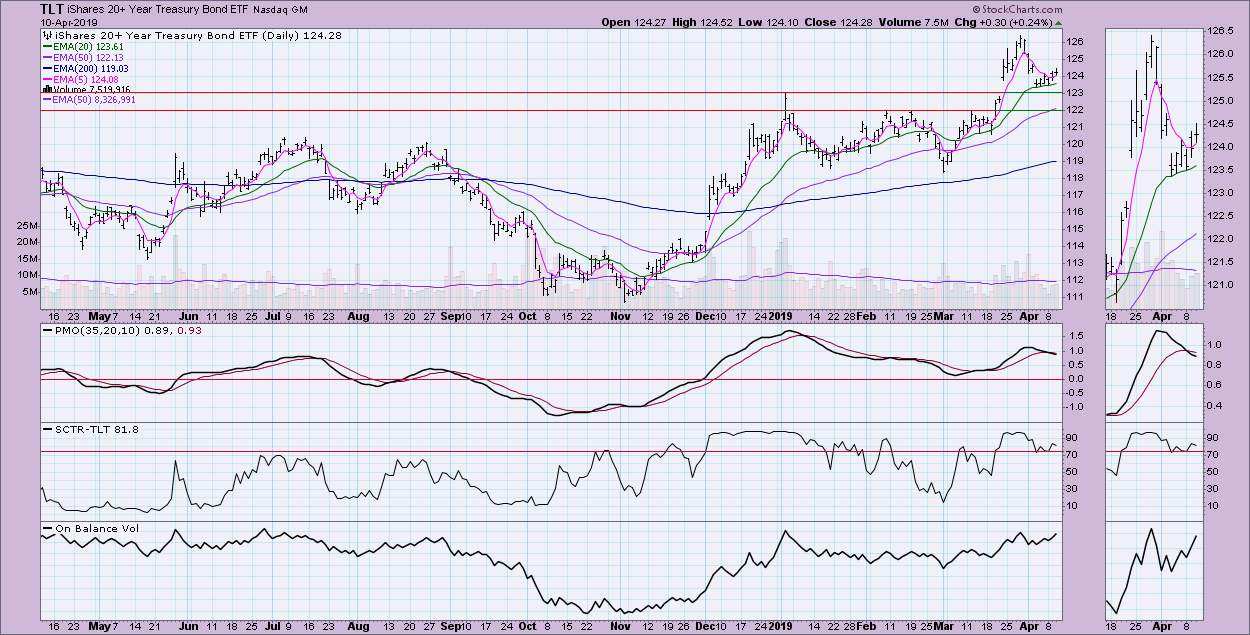Click the TLT ticker symbol in the header
The width and height of the screenshot is (1250, 635).
click(x=53, y=8)
